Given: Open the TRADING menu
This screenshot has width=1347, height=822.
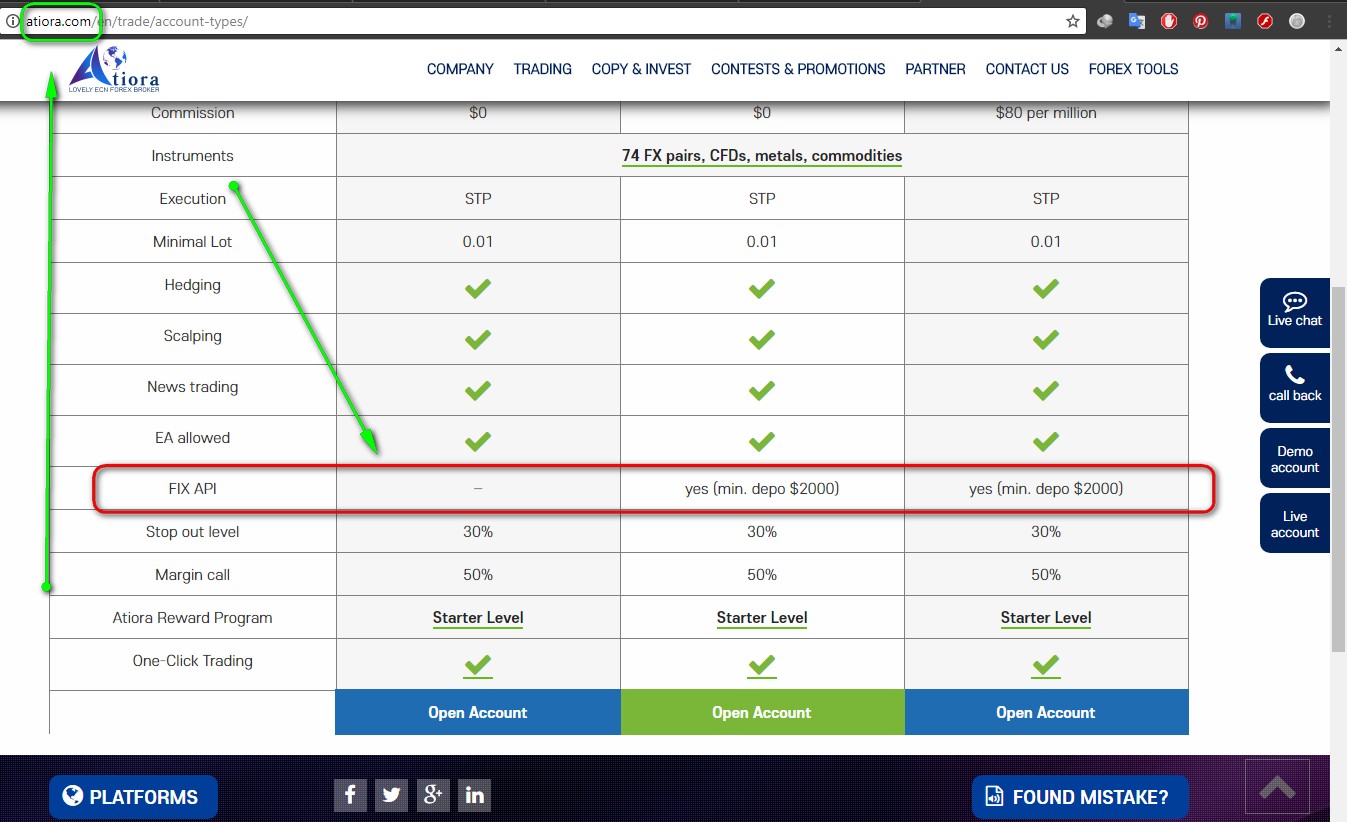Looking at the screenshot, I should coord(543,69).
